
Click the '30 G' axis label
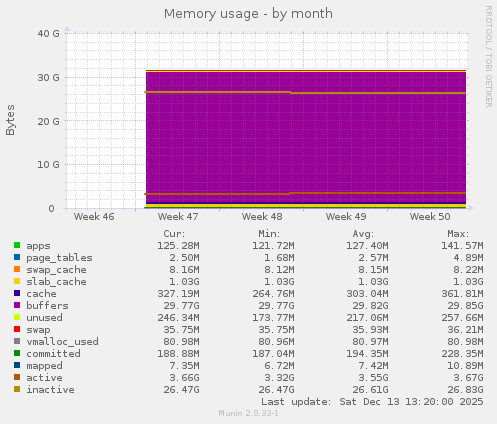[x=48, y=77]
